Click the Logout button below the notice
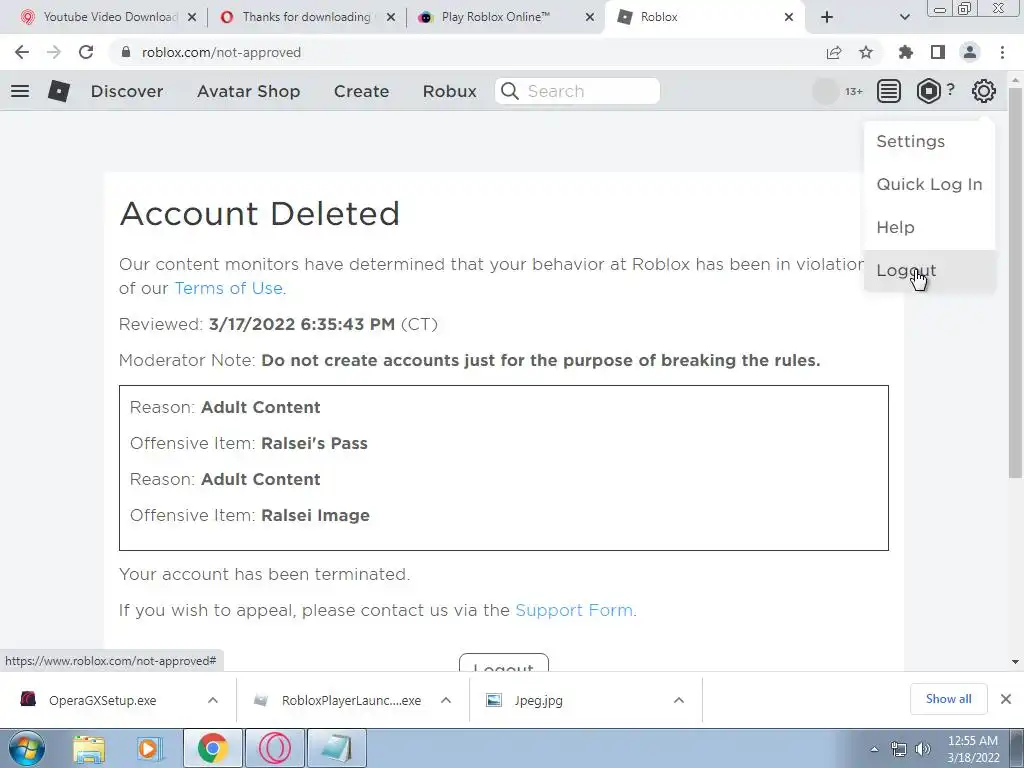Image resolution: width=1024 pixels, height=768 pixels. click(504, 662)
